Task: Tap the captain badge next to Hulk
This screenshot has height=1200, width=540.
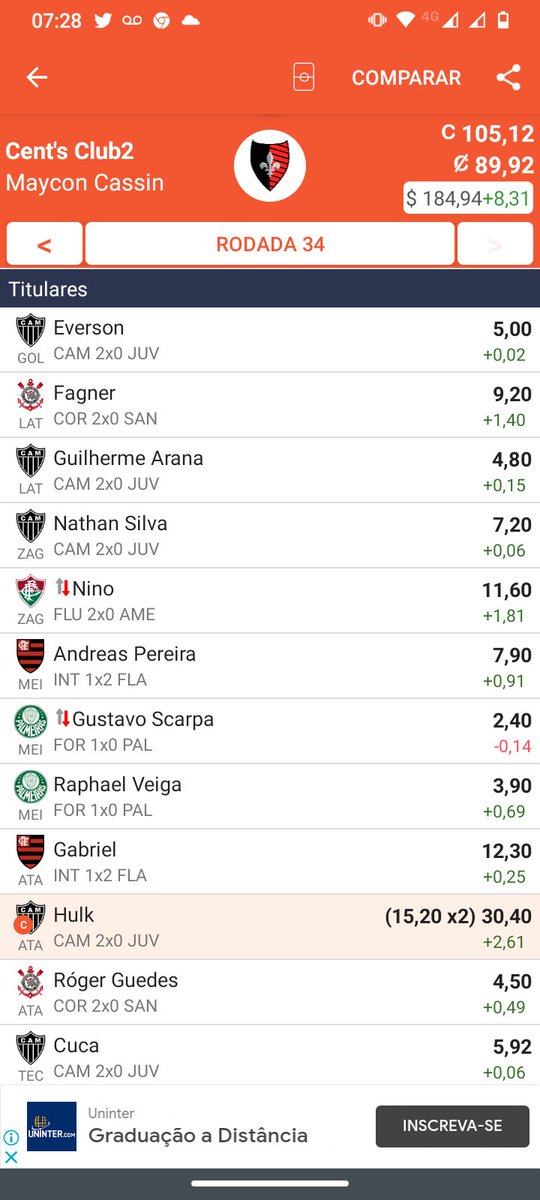Action: coord(21,924)
